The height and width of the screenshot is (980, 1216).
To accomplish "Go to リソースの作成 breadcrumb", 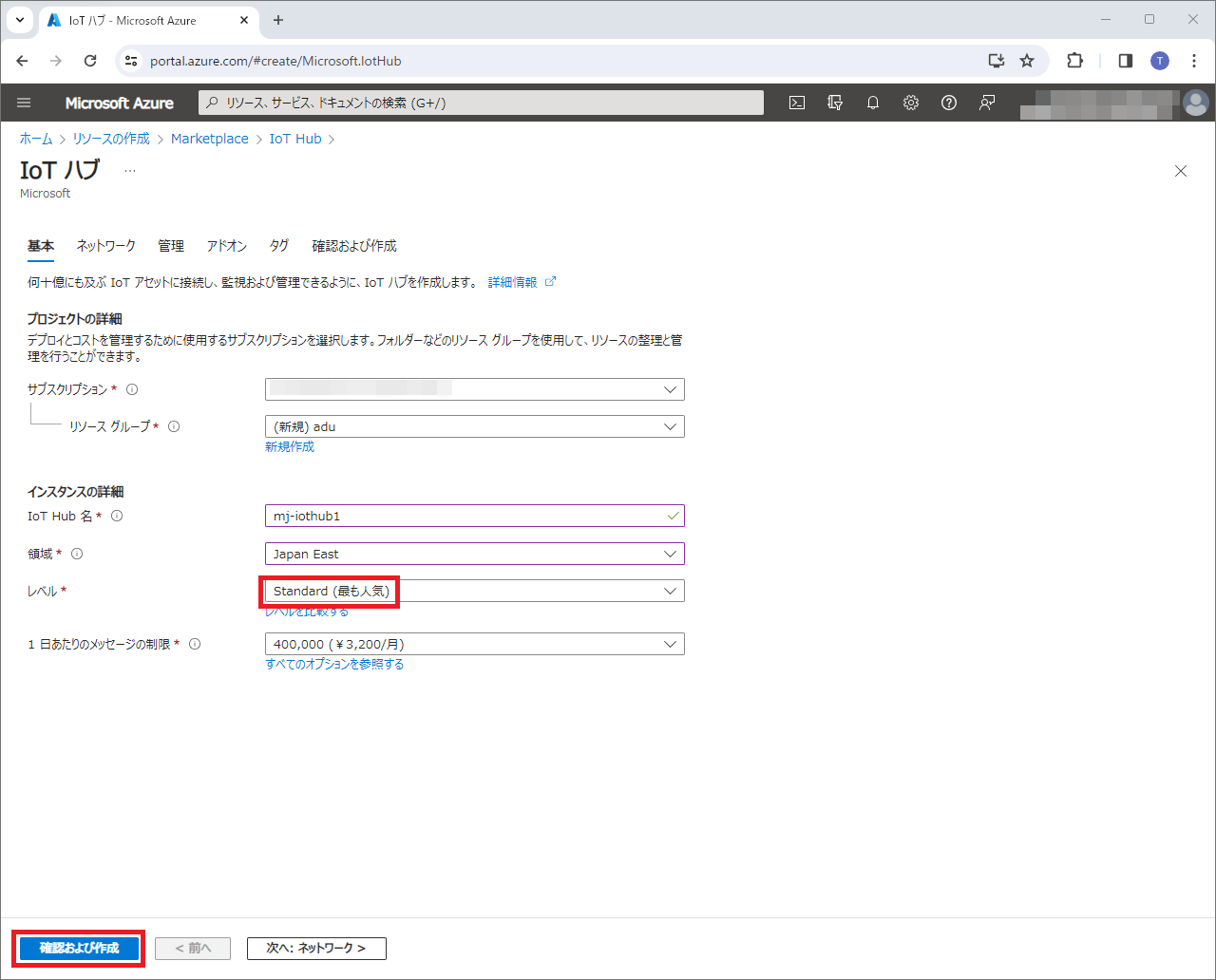I will [111, 139].
